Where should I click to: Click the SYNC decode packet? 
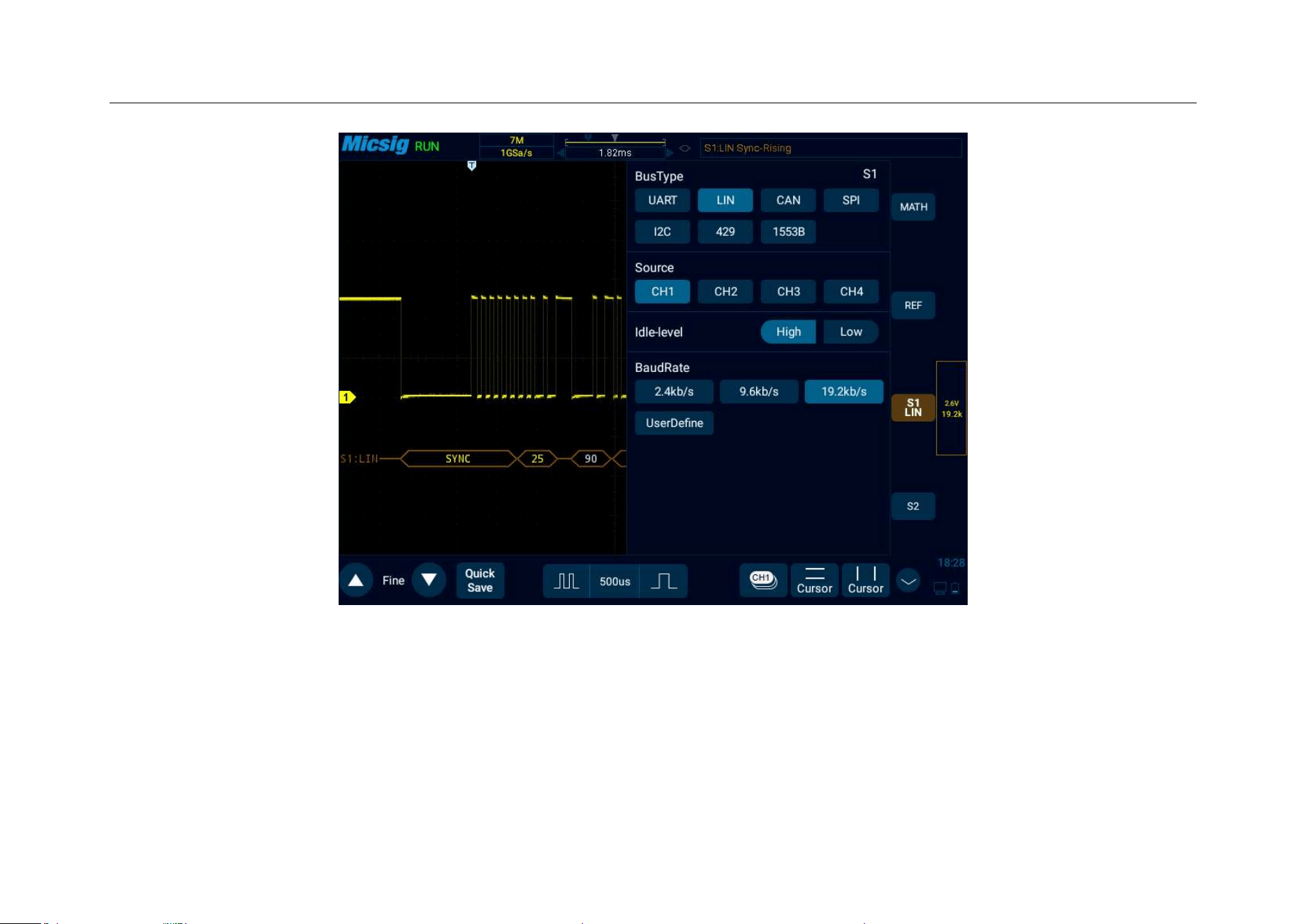458,459
